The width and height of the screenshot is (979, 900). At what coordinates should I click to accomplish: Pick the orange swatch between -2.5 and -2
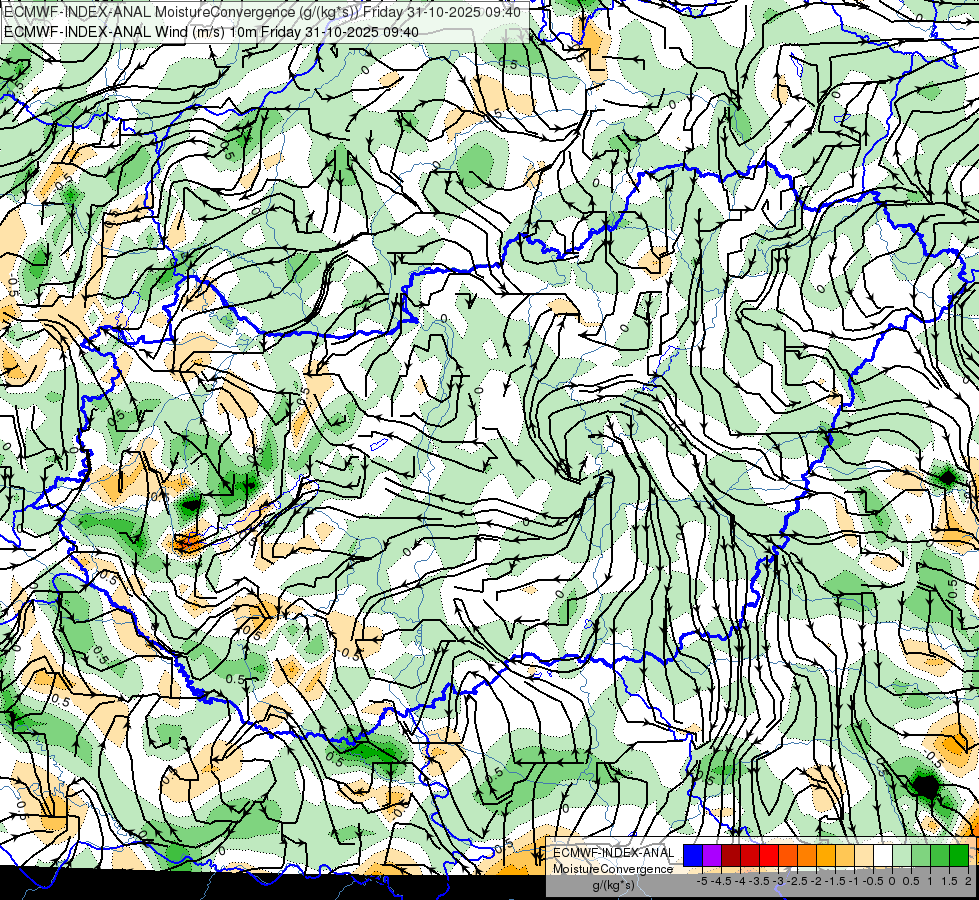(807, 855)
